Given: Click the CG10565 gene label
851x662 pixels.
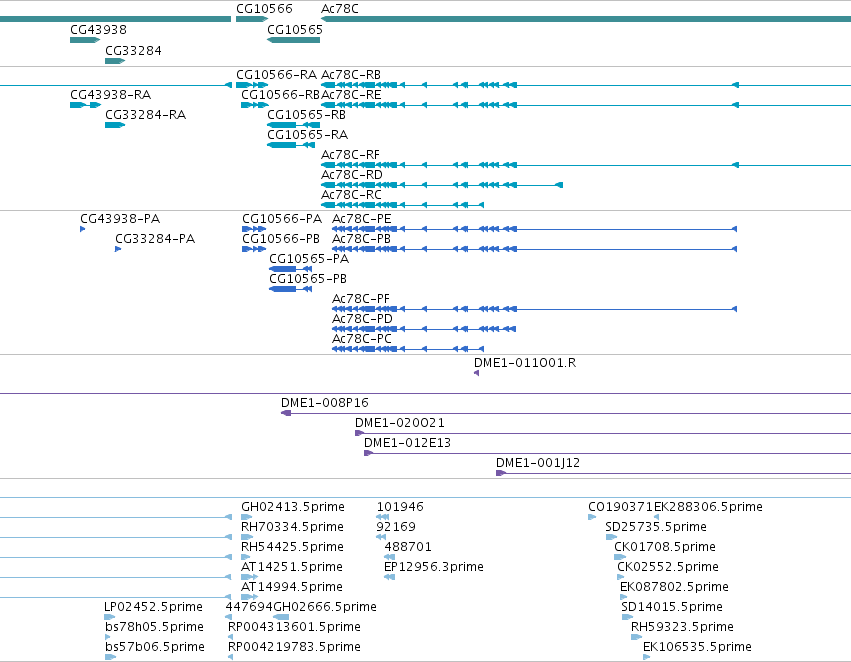Looking at the screenshot, I should click(x=295, y=30).
